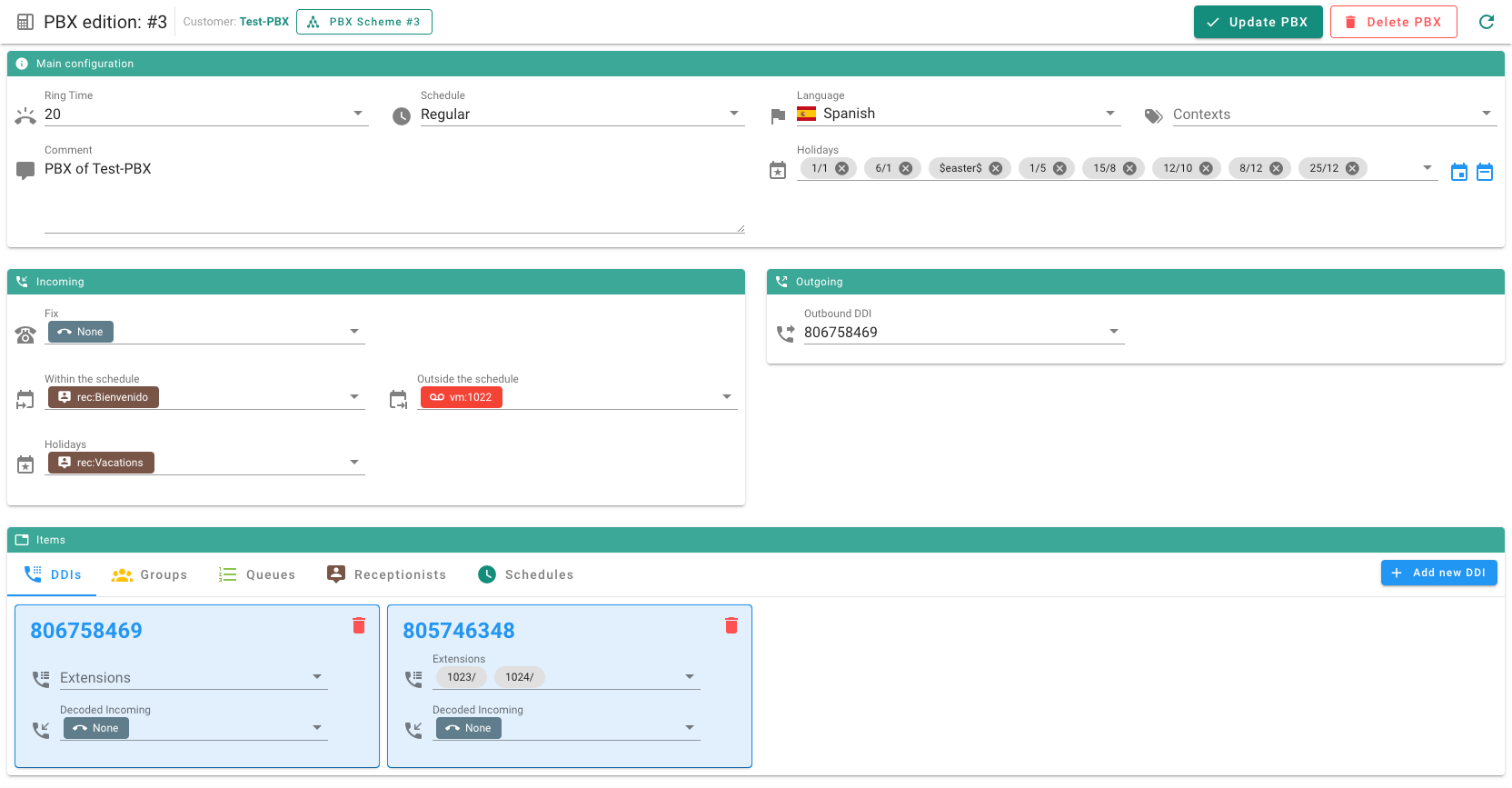Viewport: 1512px width, 788px height.
Task: Switch to the DDIs tab
Action: click(52, 574)
